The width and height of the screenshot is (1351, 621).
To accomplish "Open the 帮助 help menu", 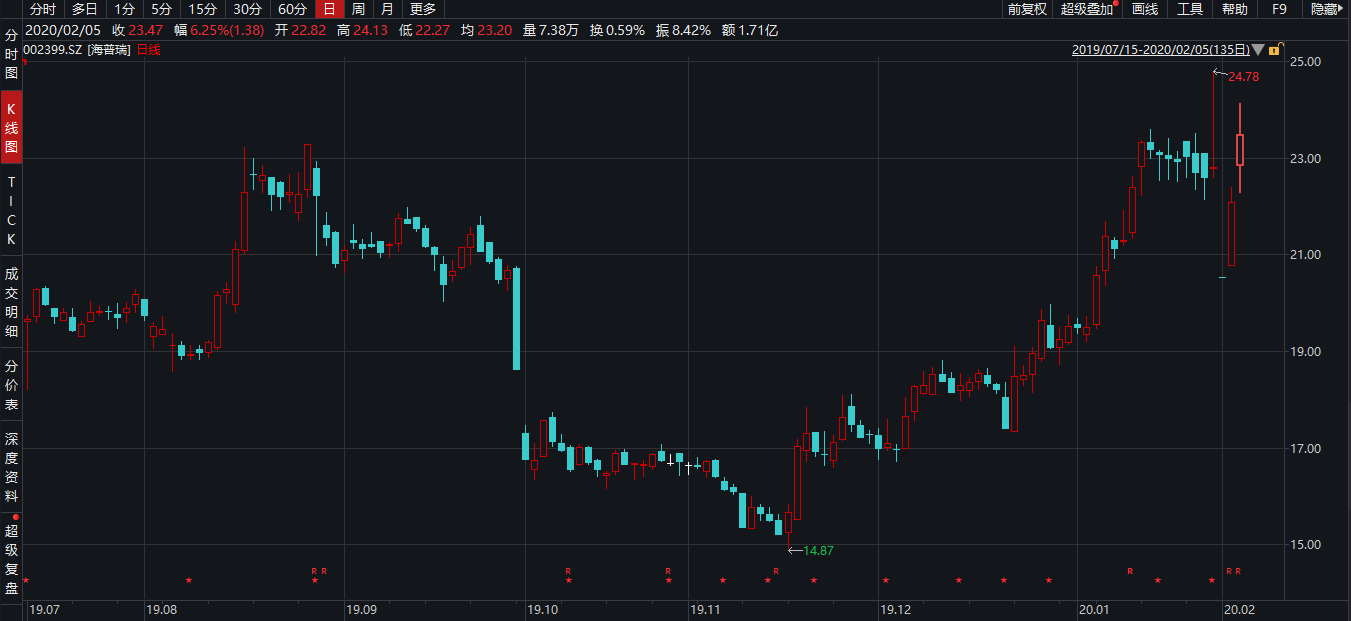I will pyautogui.click(x=1235, y=9).
